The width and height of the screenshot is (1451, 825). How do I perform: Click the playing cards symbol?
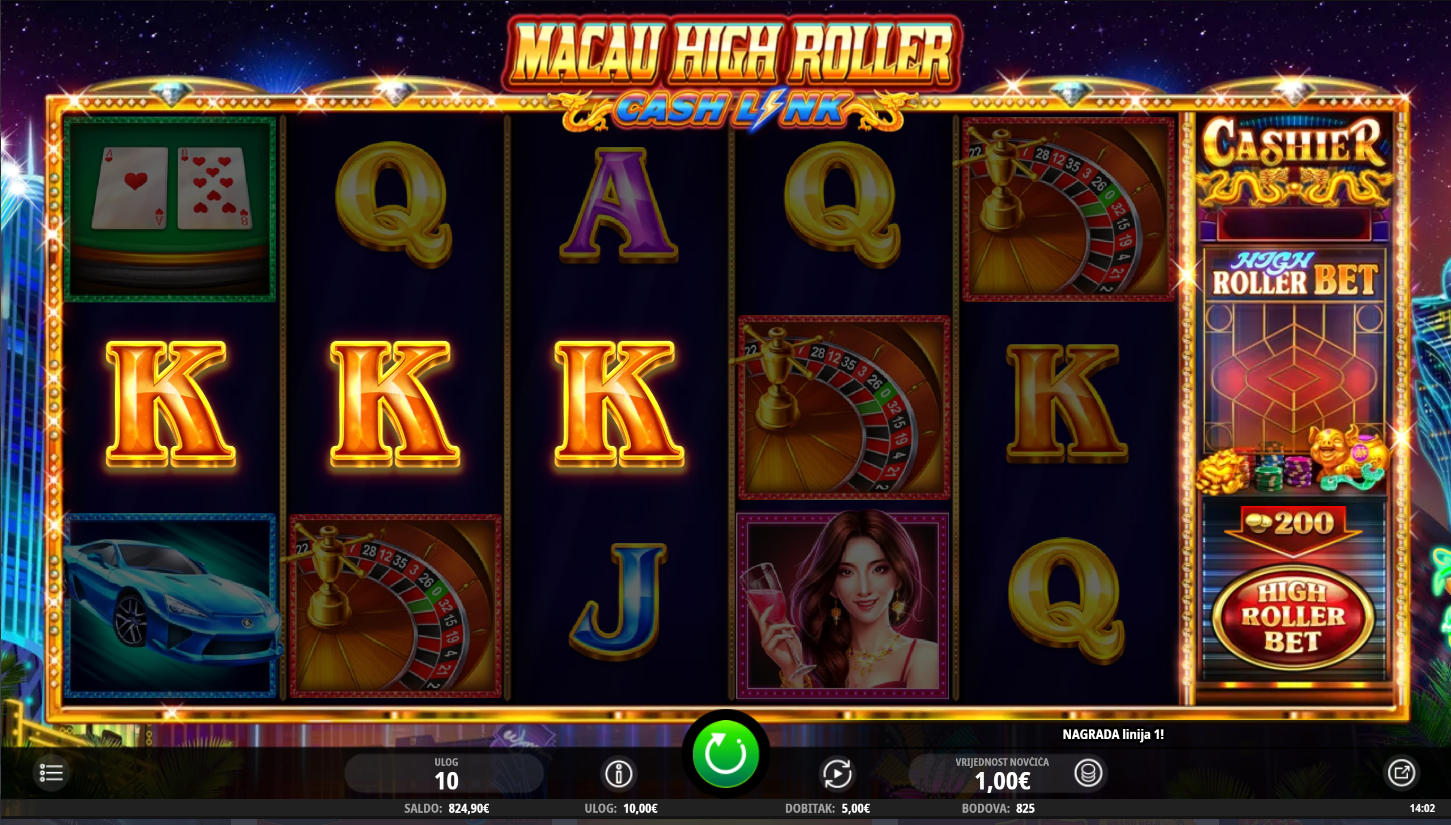tap(169, 209)
